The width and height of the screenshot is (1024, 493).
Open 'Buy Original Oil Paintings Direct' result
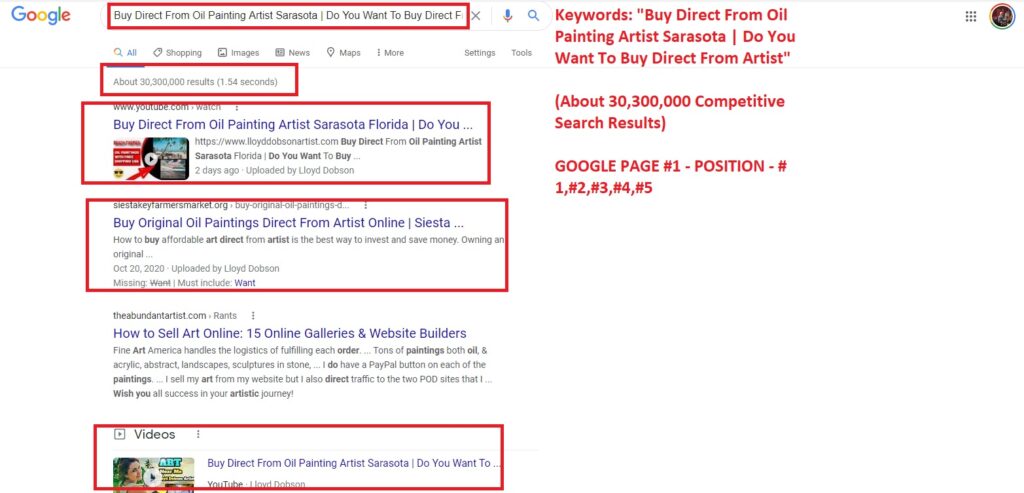click(288, 223)
